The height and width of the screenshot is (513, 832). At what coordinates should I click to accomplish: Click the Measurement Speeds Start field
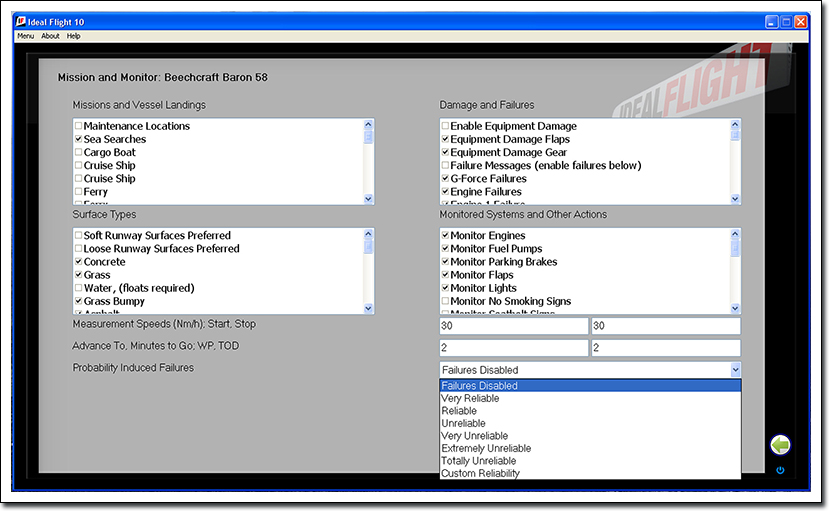[x=514, y=326]
